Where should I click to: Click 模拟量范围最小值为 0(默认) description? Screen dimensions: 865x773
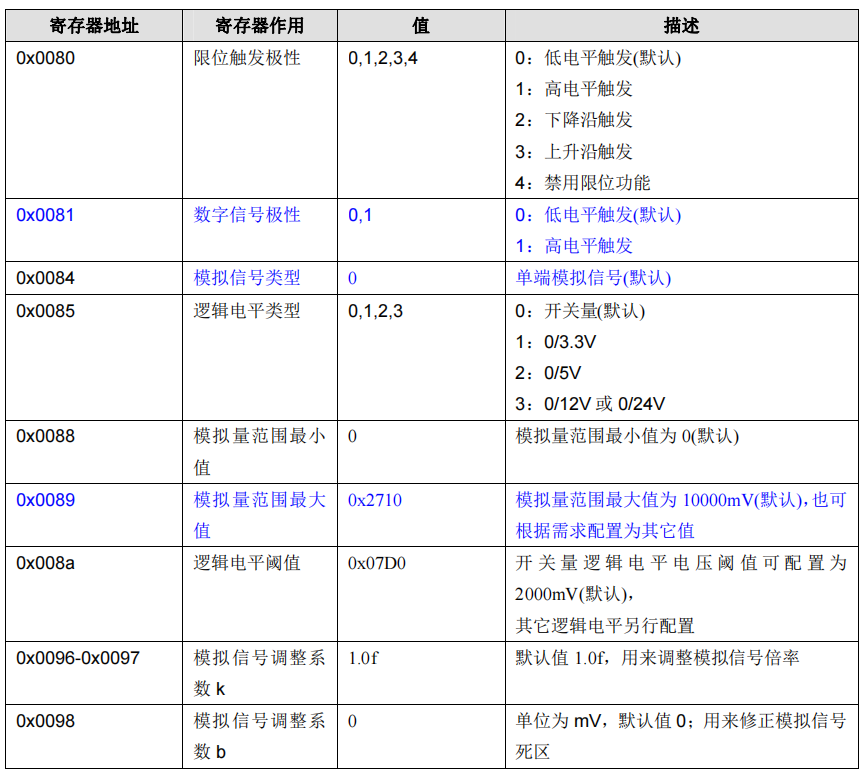[x=627, y=436]
